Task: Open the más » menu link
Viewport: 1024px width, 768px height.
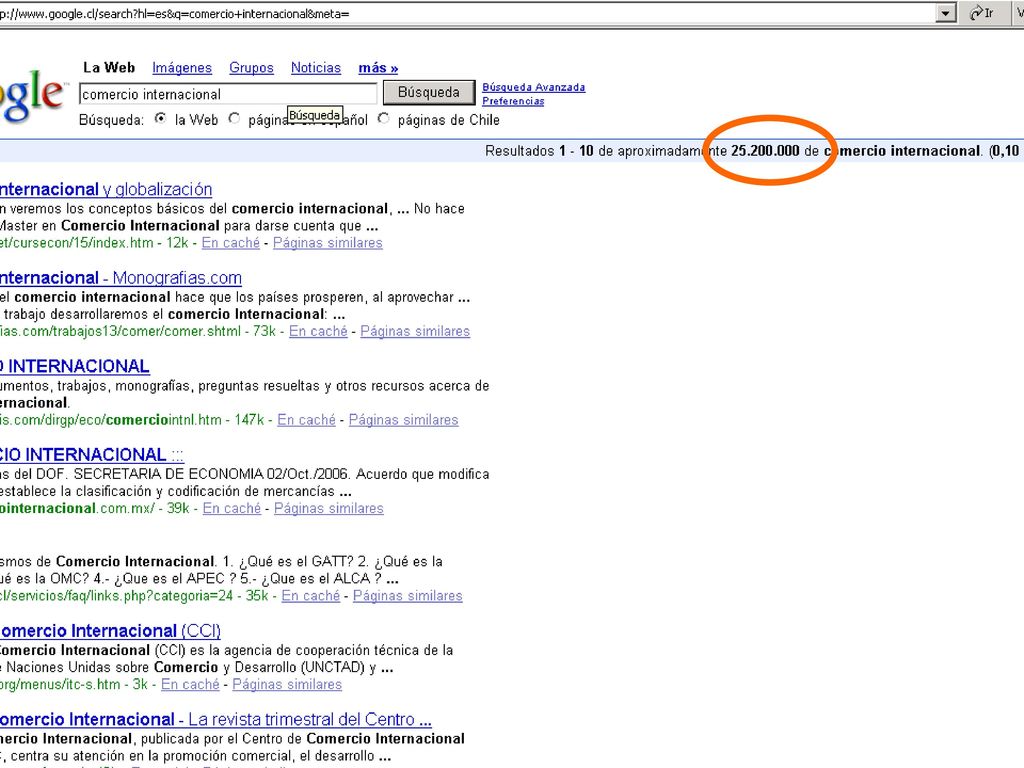Action: (x=378, y=68)
